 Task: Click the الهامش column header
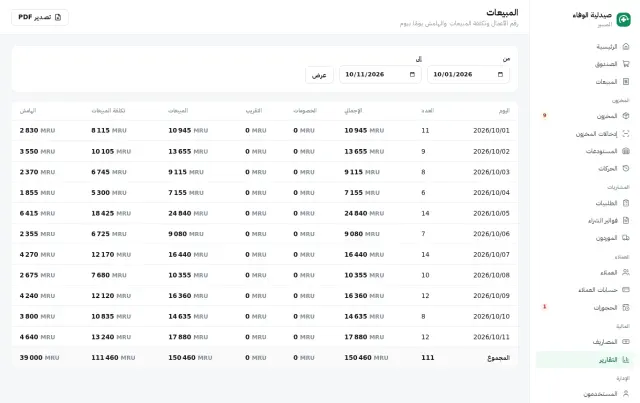(x=28, y=111)
